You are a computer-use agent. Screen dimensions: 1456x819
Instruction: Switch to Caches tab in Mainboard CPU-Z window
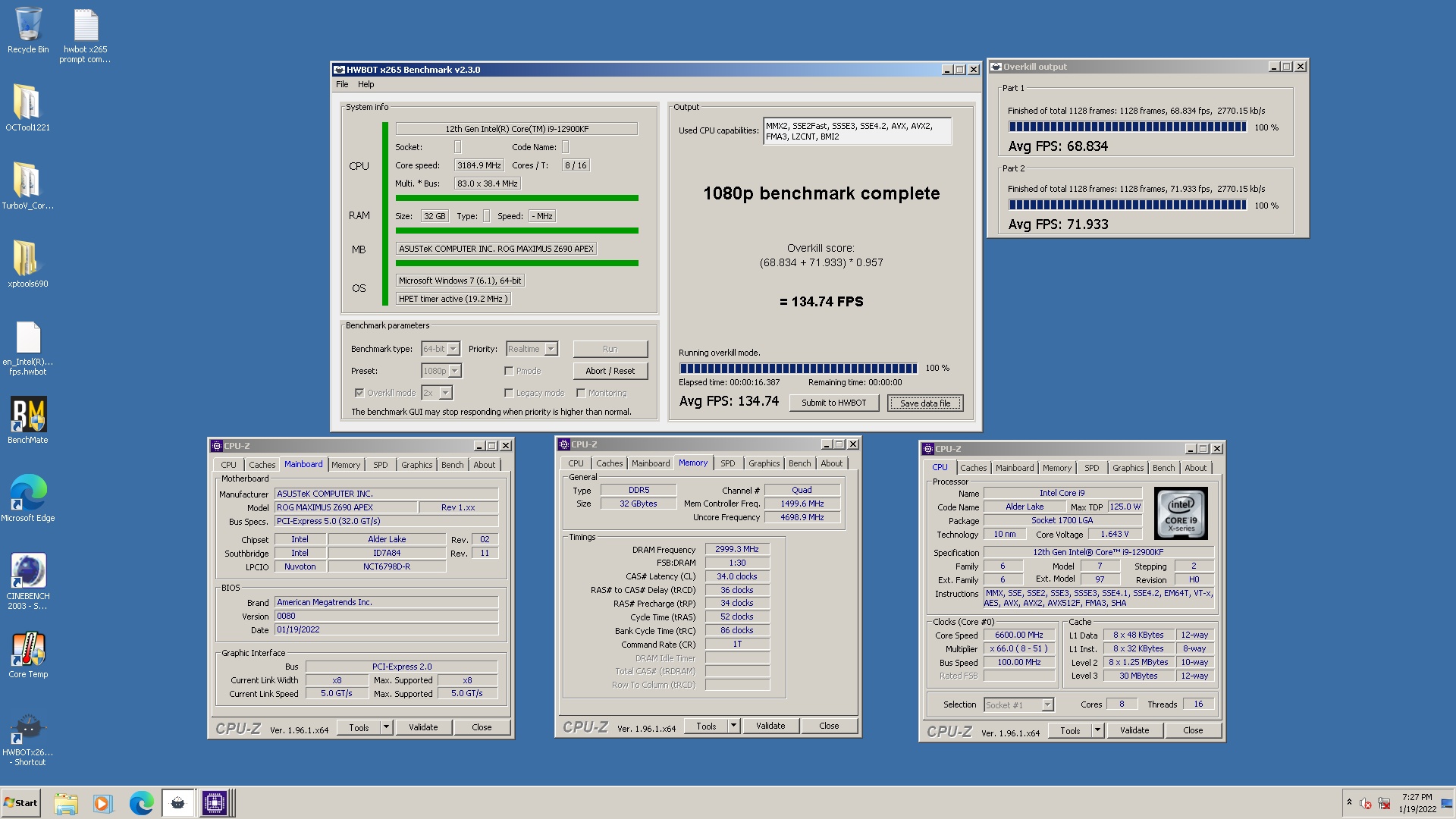[x=262, y=465]
